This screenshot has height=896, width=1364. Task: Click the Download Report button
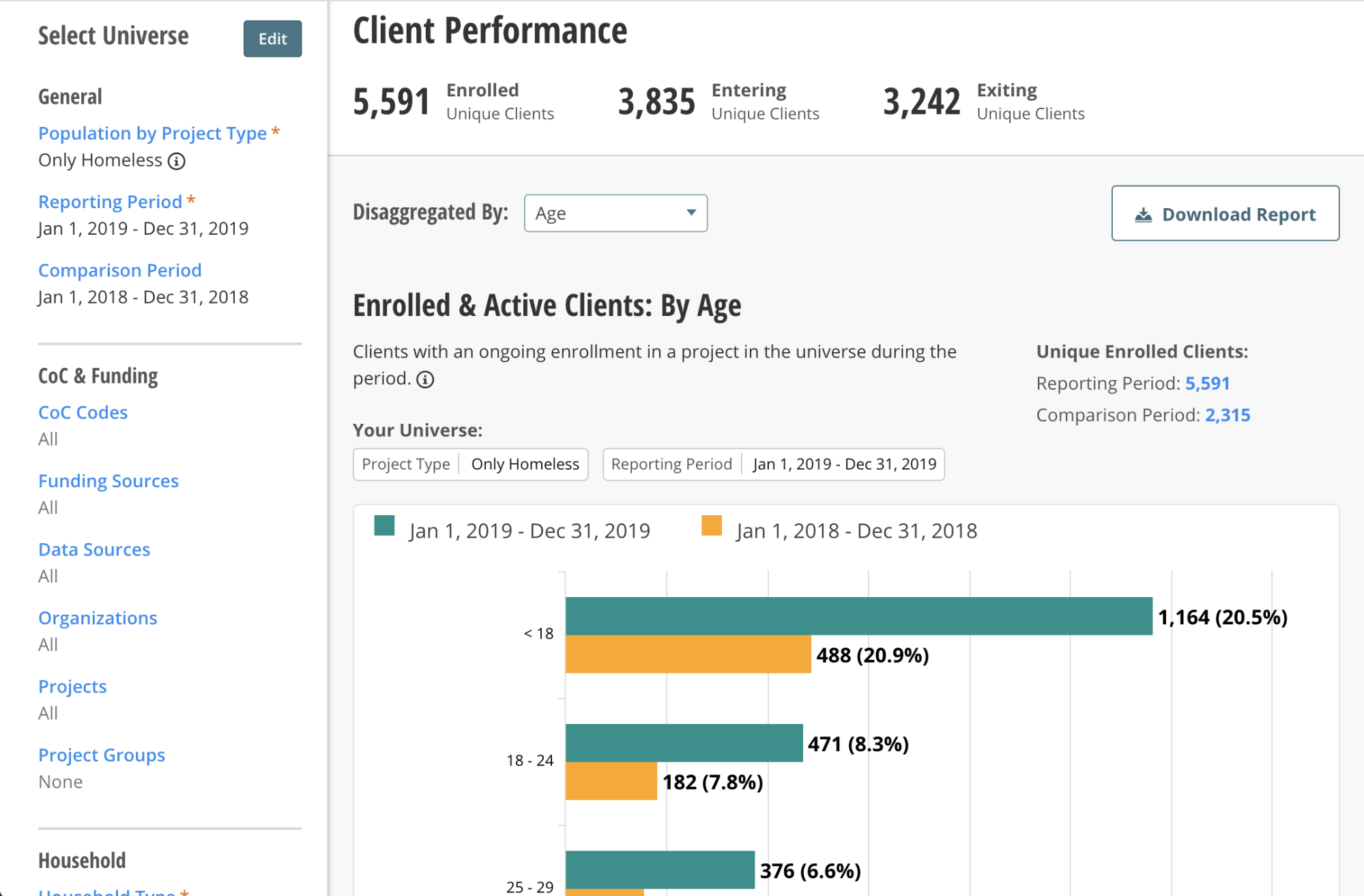pyautogui.click(x=1225, y=214)
